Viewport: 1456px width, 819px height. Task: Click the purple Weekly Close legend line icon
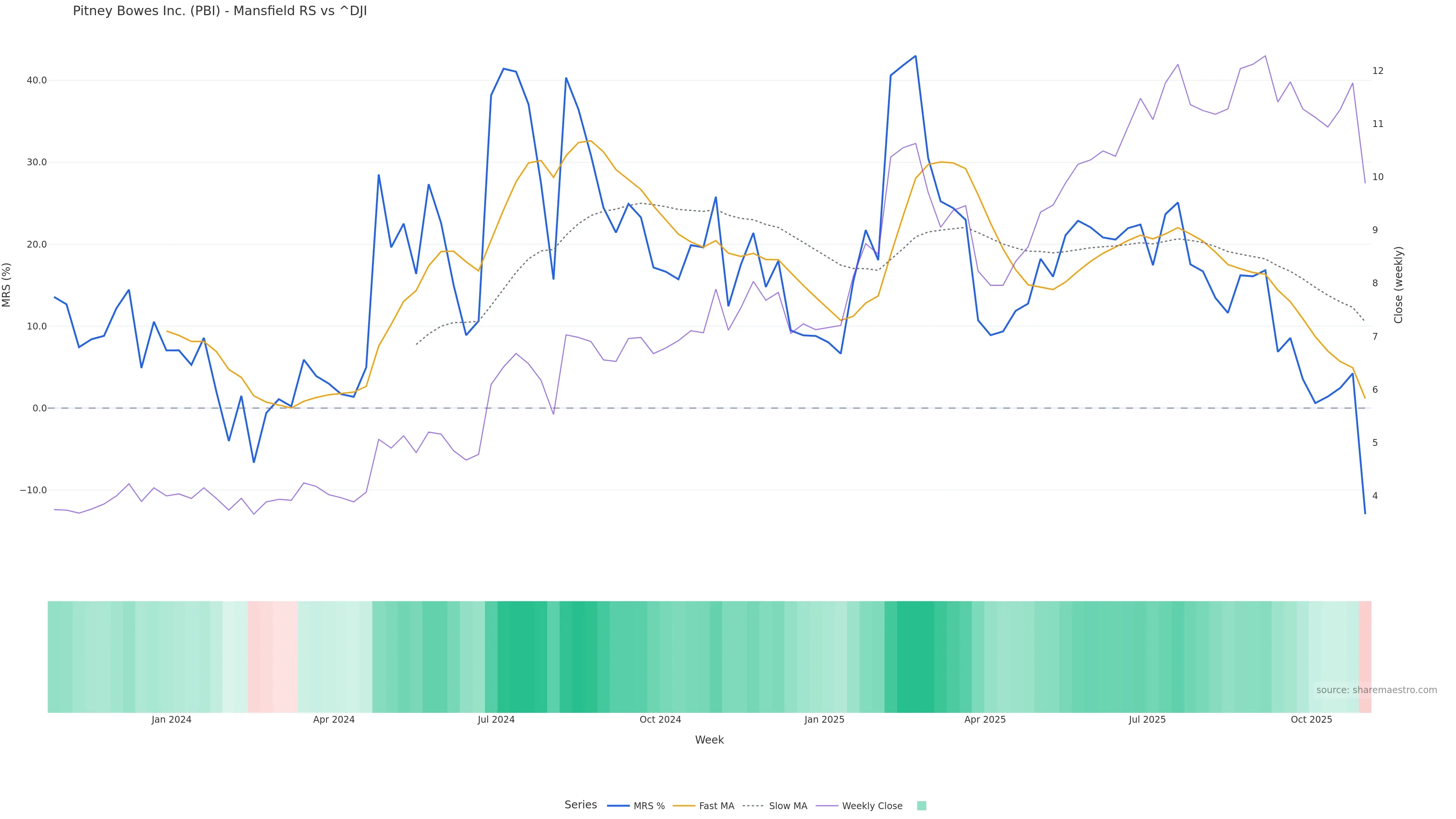pyautogui.click(x=827, y=806)
